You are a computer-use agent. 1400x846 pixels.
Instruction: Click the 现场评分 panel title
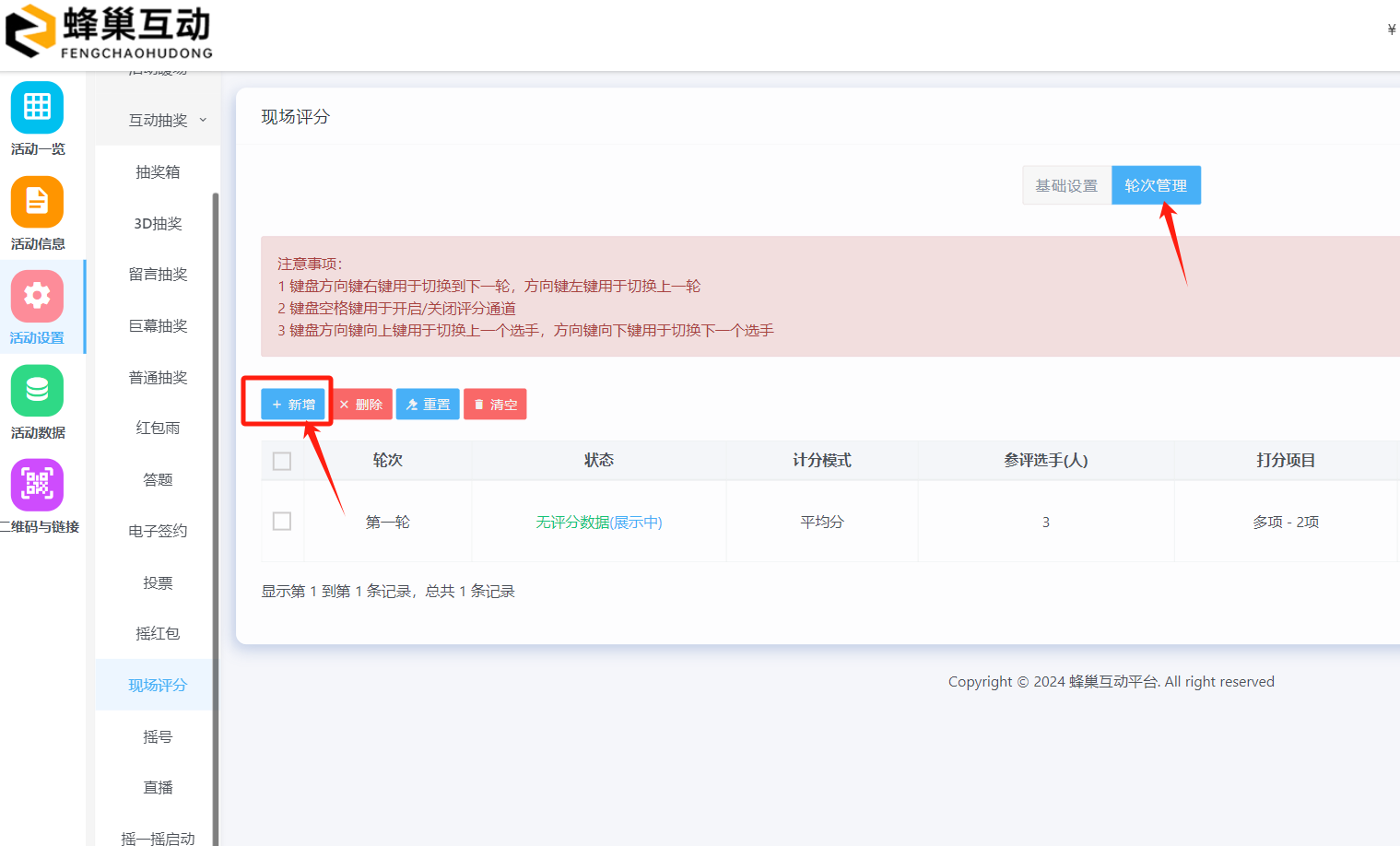pos(295,117)
